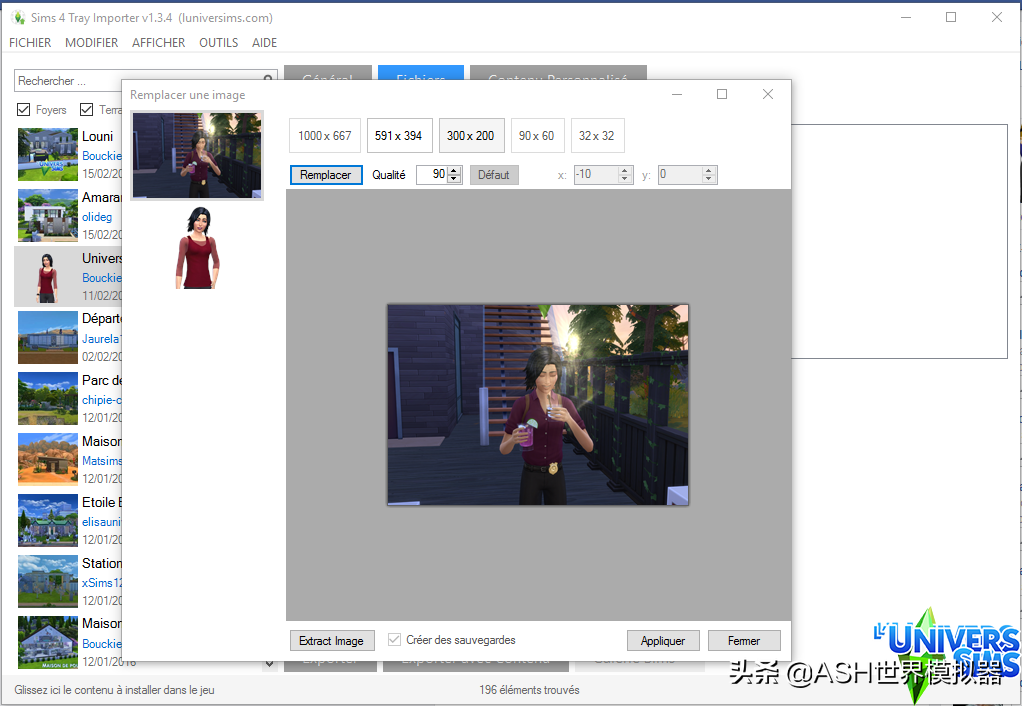Click the Extract Image button
The width and height of the screenshot is (1022, 706).
[332, 641]
